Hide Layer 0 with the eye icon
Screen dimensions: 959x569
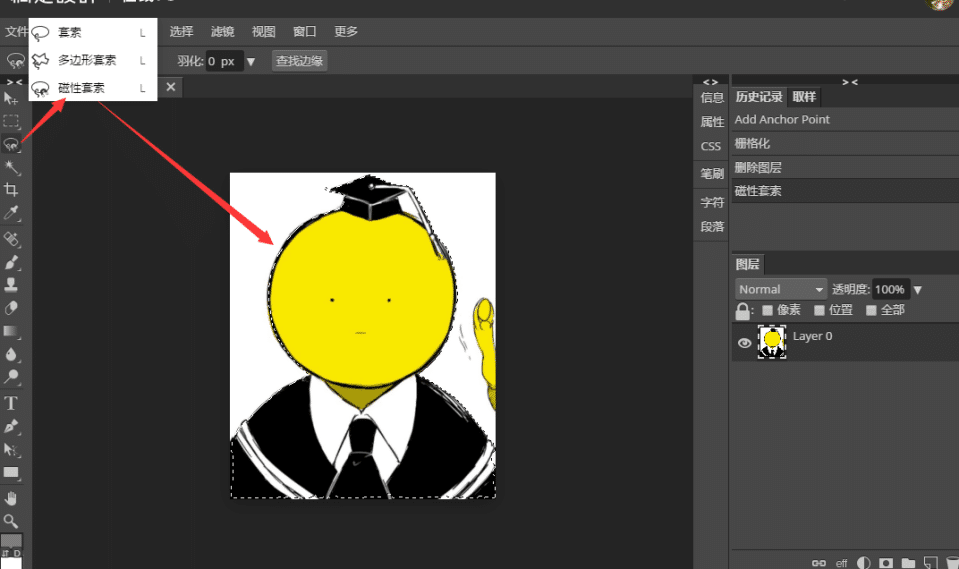744,343
